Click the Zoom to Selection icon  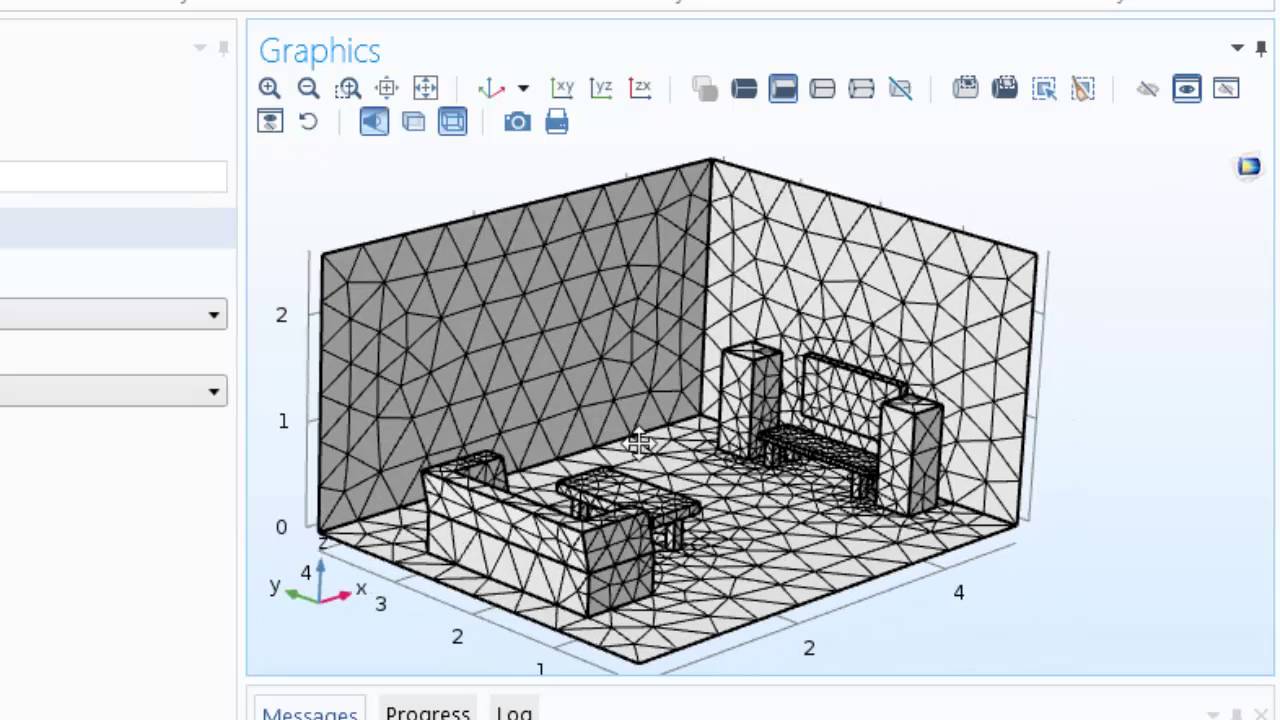(386, 88)
